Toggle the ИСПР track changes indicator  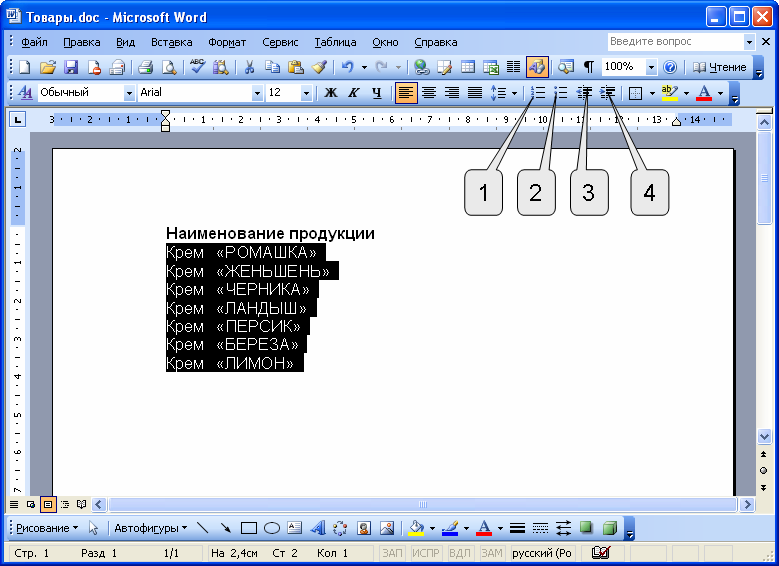click(x=426, y=553)
